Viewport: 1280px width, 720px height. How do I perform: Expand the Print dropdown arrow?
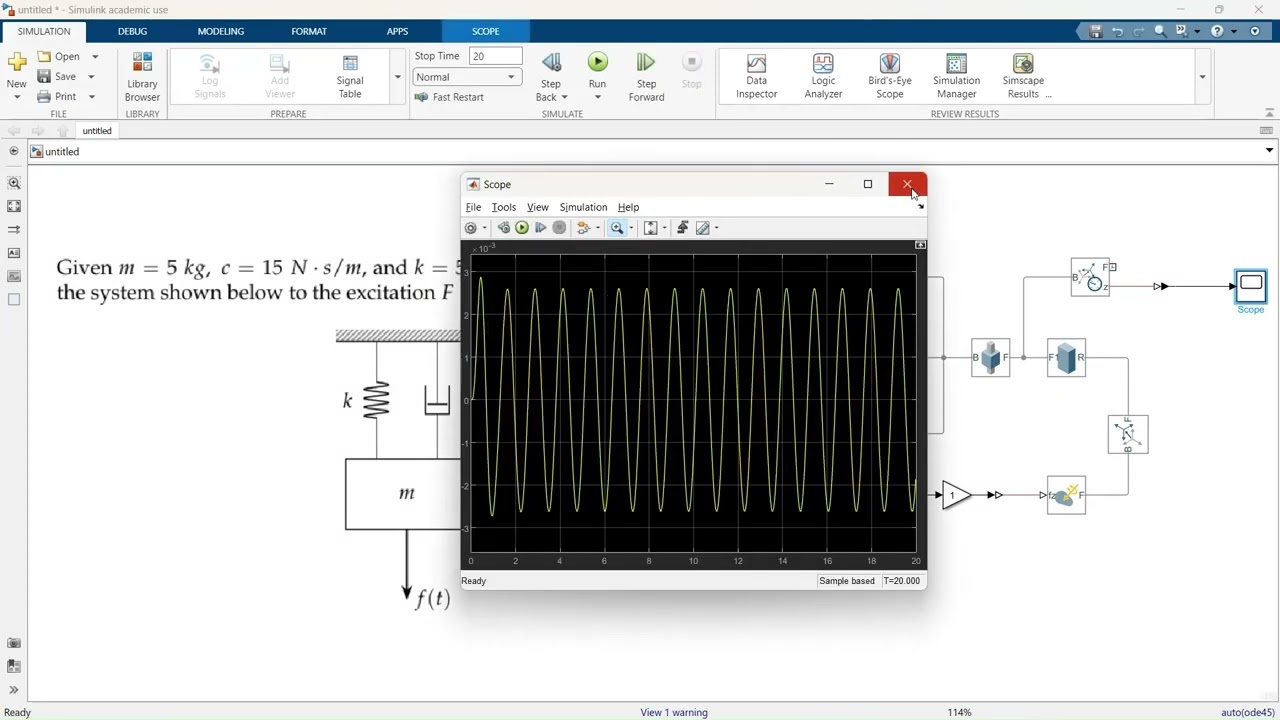pos(91,97)
